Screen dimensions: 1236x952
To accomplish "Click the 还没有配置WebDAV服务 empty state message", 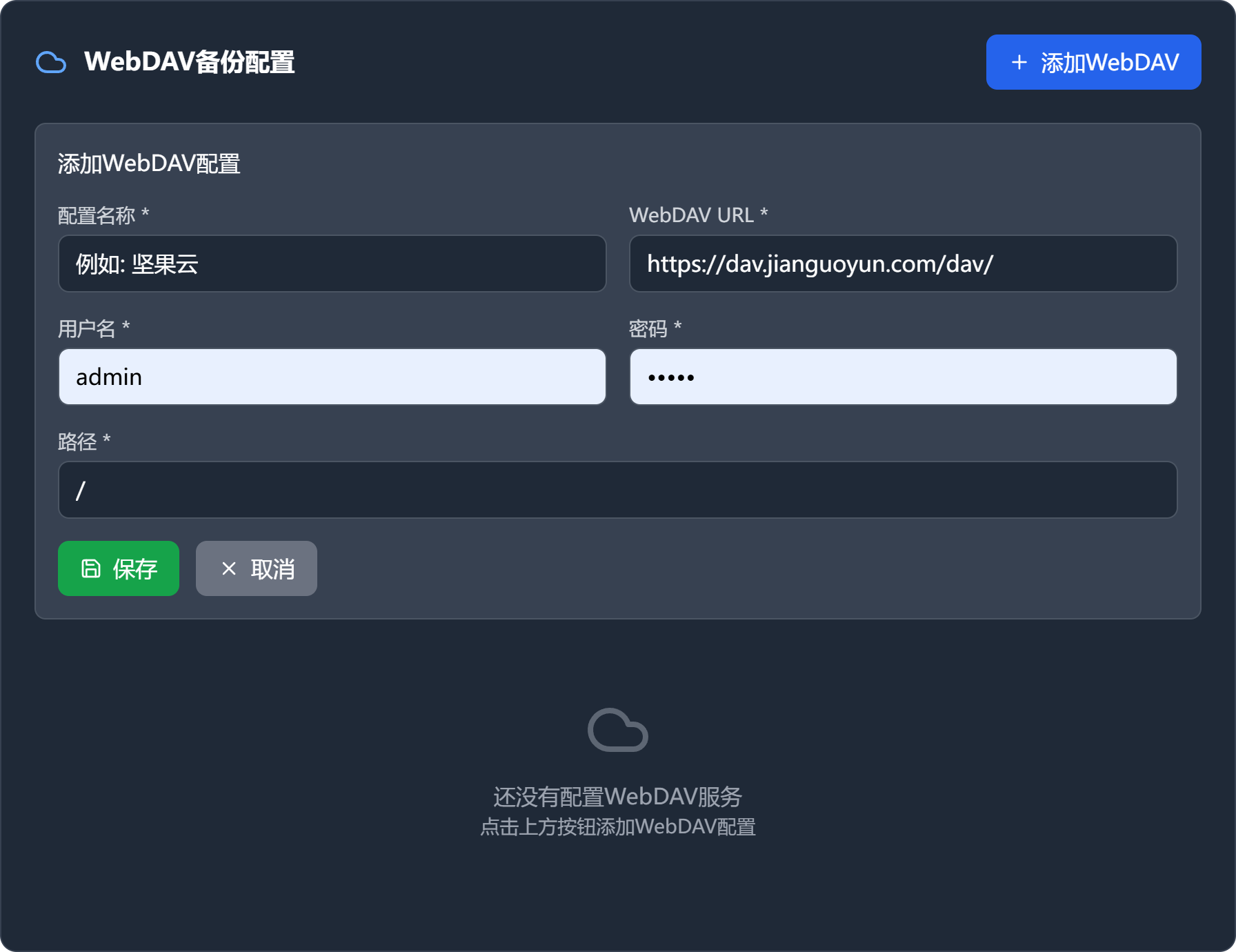I will (x=617, y=797).
